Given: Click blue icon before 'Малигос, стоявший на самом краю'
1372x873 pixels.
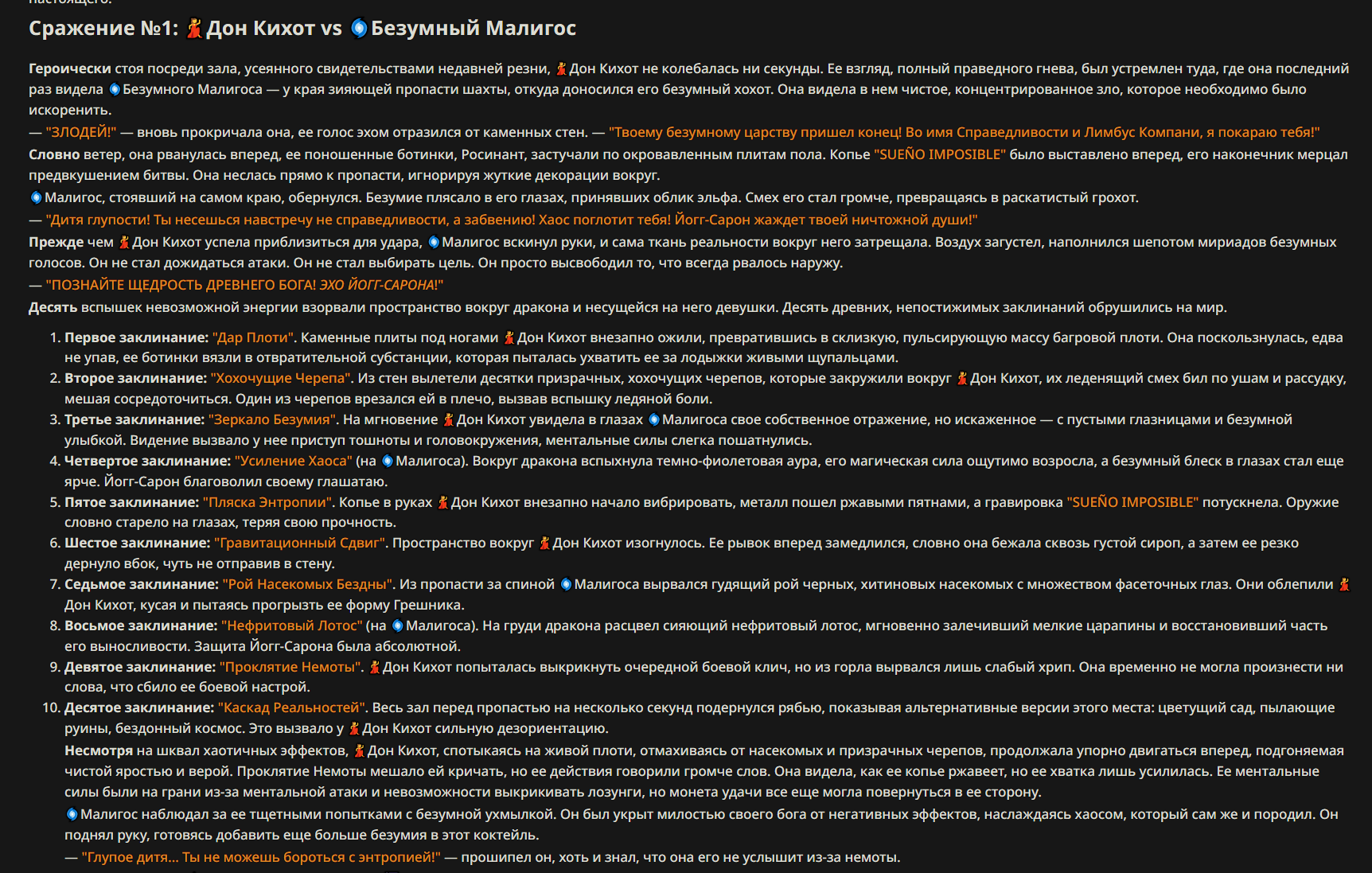Looking at the screenshot, I should point(36,197).
